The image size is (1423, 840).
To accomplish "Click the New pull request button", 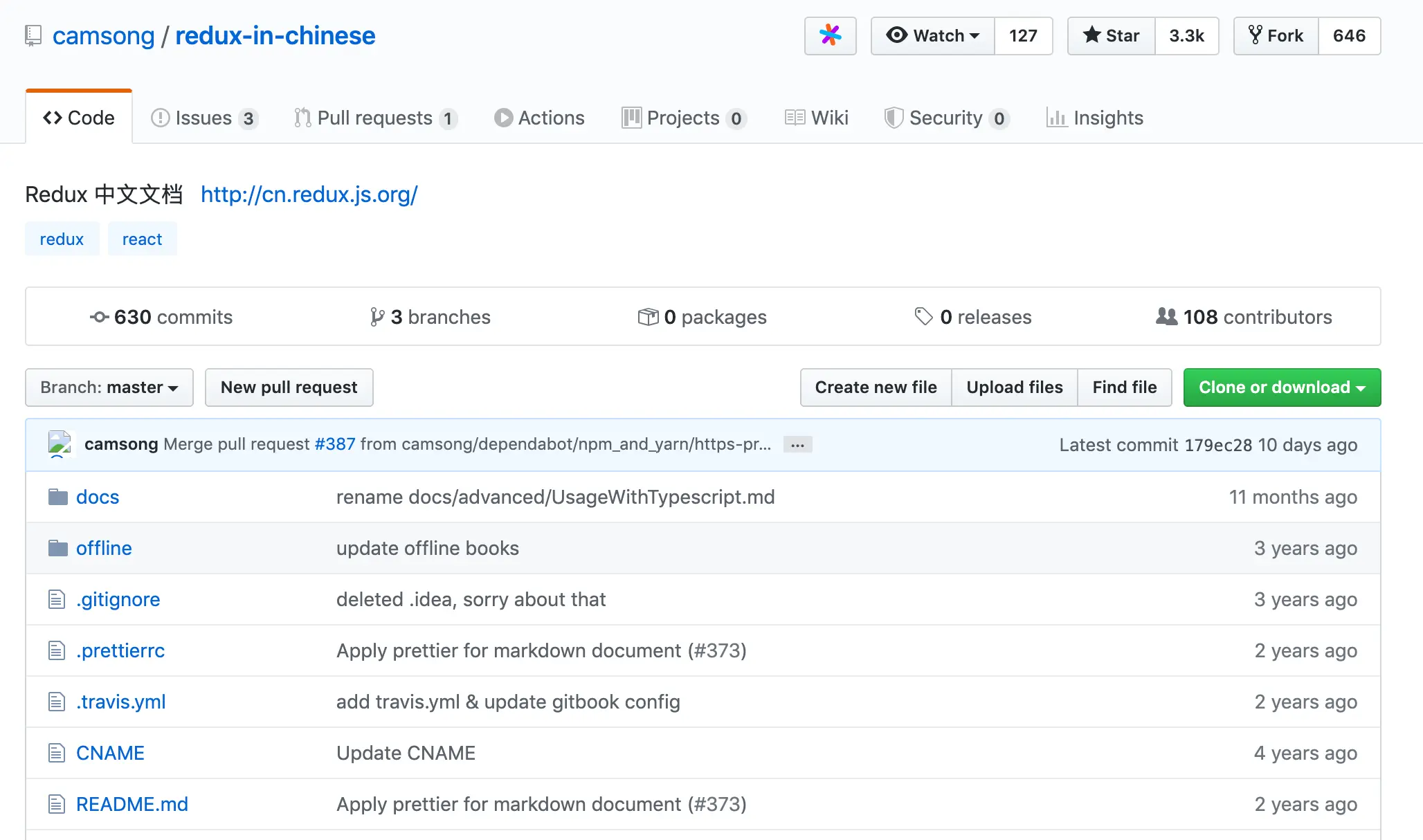I will tap(289, 387).
